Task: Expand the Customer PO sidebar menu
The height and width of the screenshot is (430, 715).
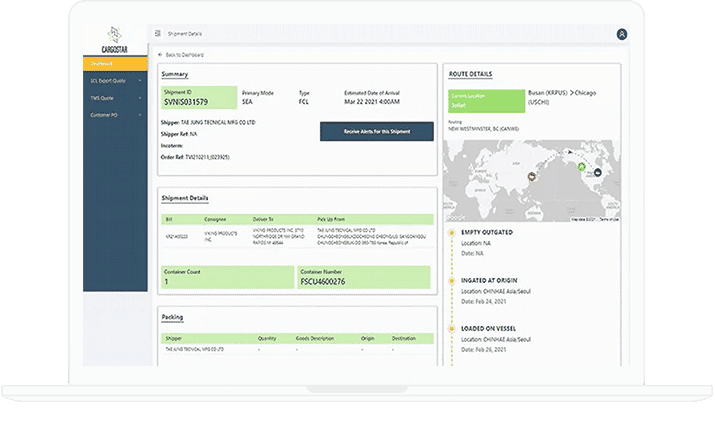Action: point(114,115)
